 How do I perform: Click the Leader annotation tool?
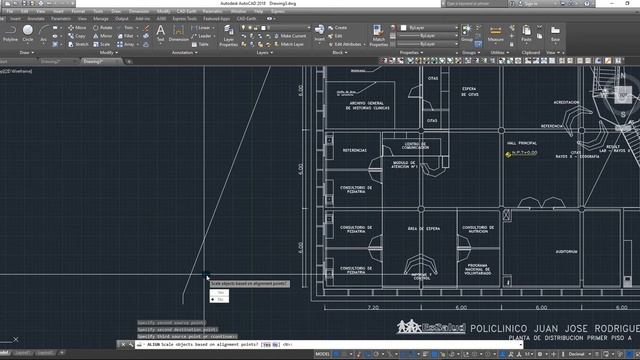[201, 36]
